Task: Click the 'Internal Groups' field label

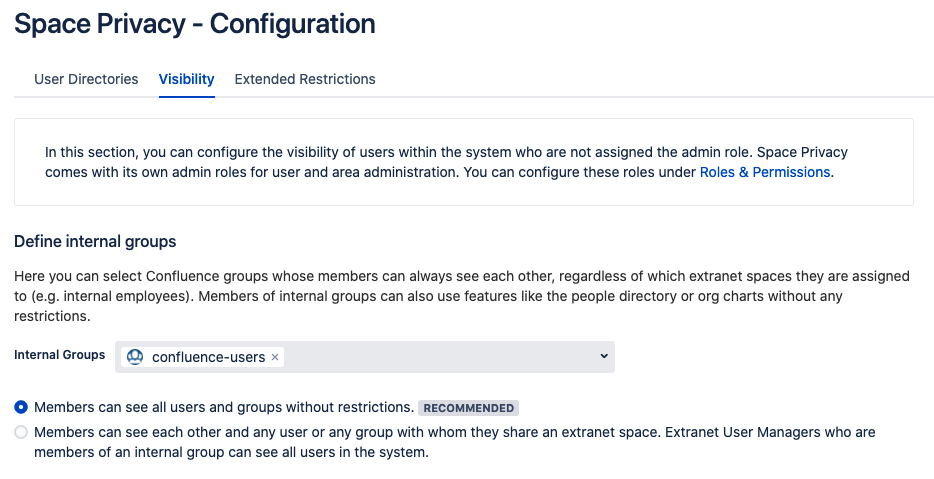Action: (59, 355)
